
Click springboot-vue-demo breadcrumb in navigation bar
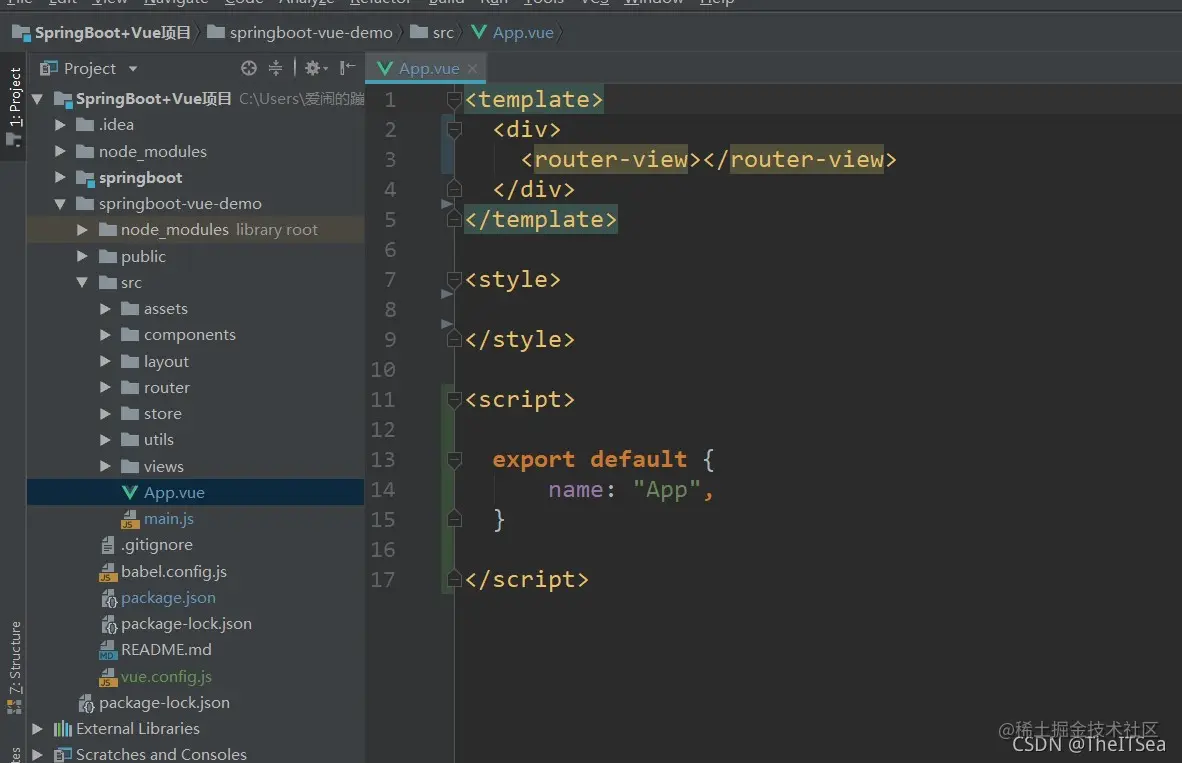pos(300,32)
